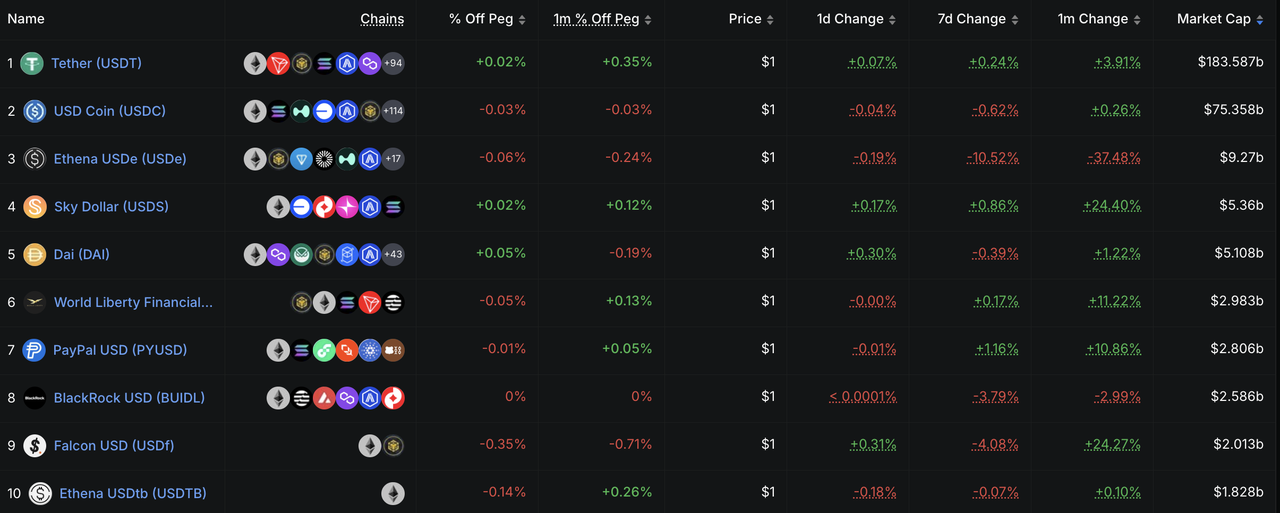Image resolution: width=1280 pixels, height=513 pixels.
Task: Show the +43 extra chains for Dai
Action: click(393, 254)
